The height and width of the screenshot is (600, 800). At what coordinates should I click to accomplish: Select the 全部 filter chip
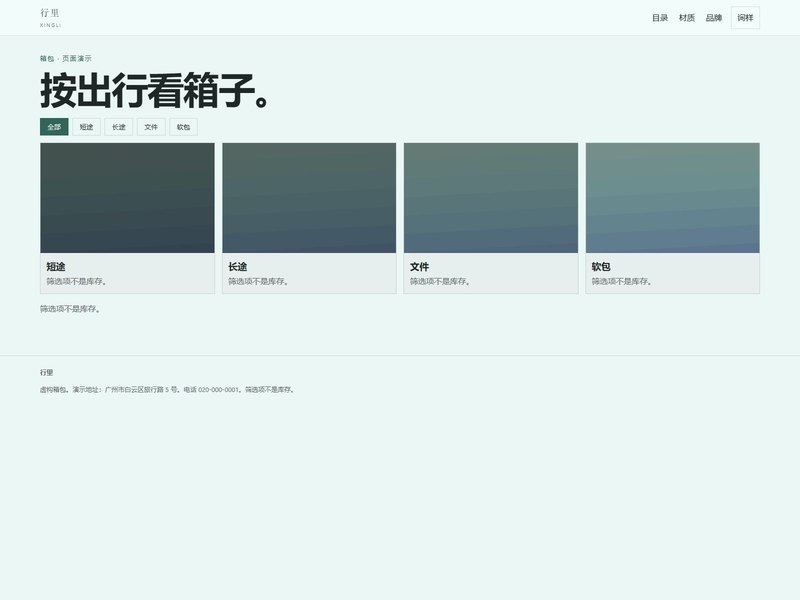pos(54,127)
